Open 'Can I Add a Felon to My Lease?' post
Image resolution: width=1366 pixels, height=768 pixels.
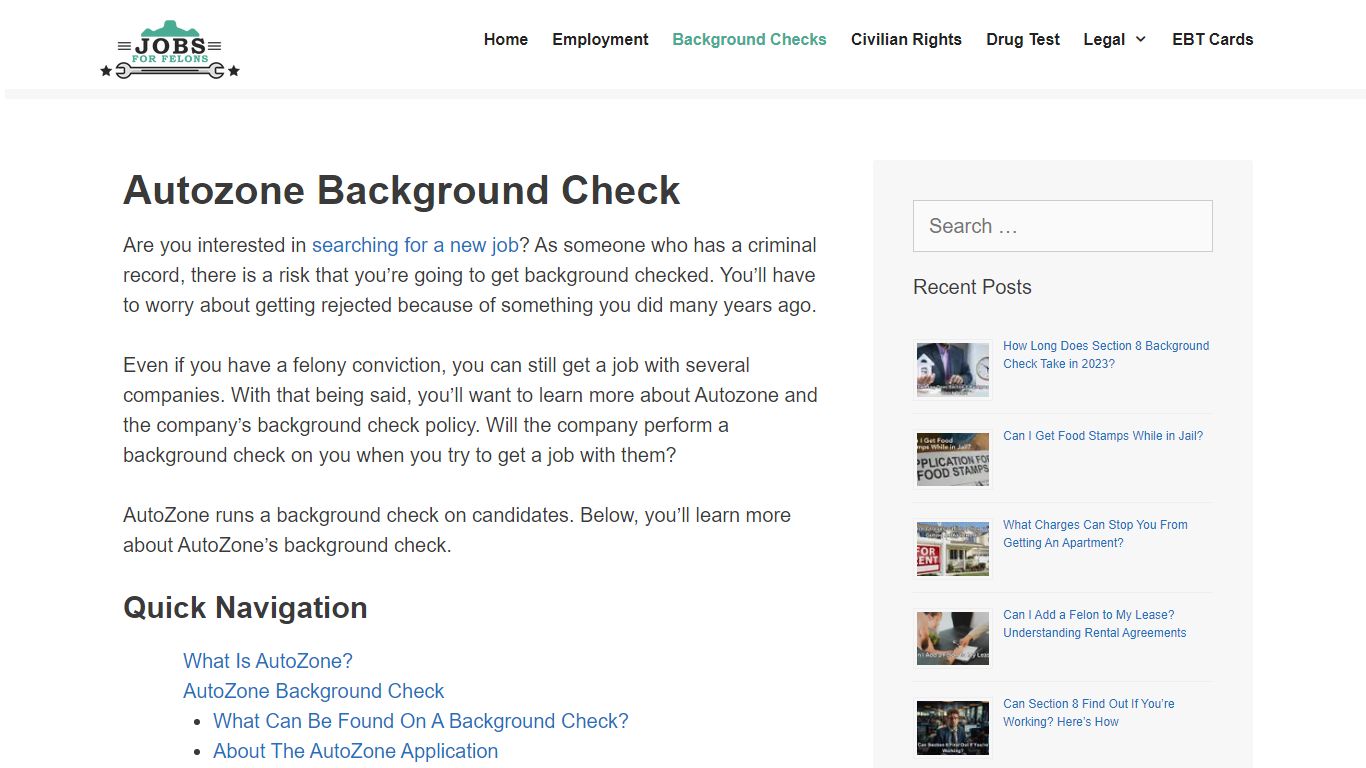pos(1094,624)
